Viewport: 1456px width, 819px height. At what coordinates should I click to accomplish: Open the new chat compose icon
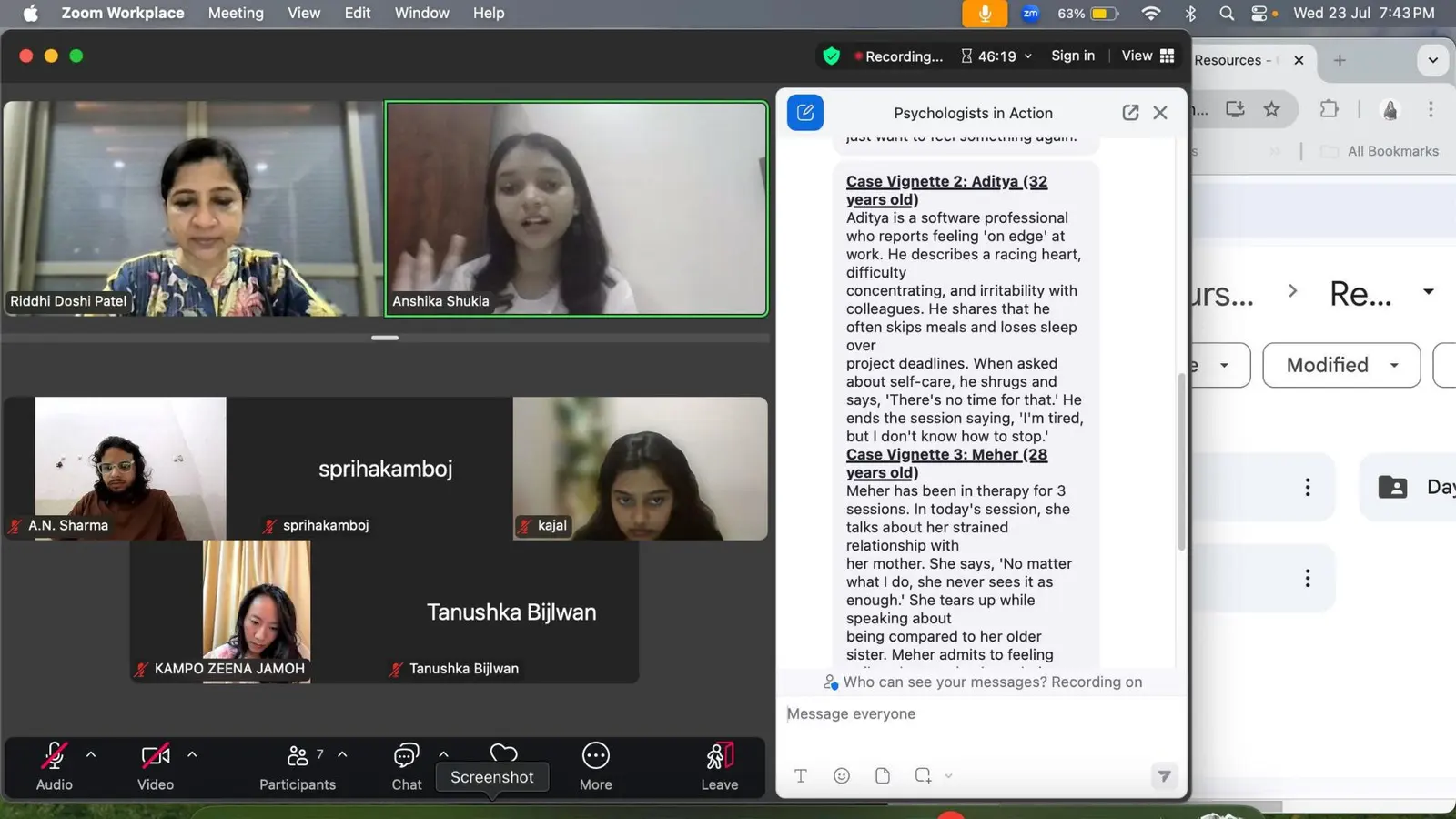[x=805, y=113]
